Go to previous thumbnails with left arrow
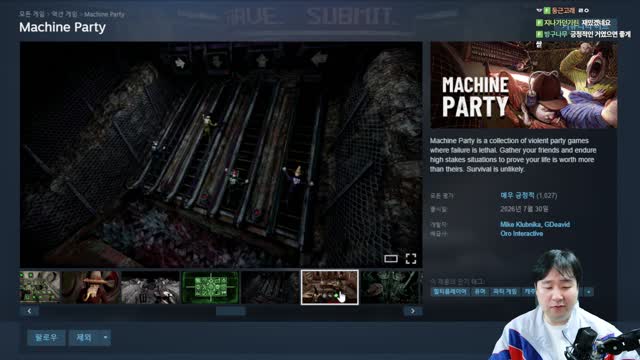 [29, 311]
